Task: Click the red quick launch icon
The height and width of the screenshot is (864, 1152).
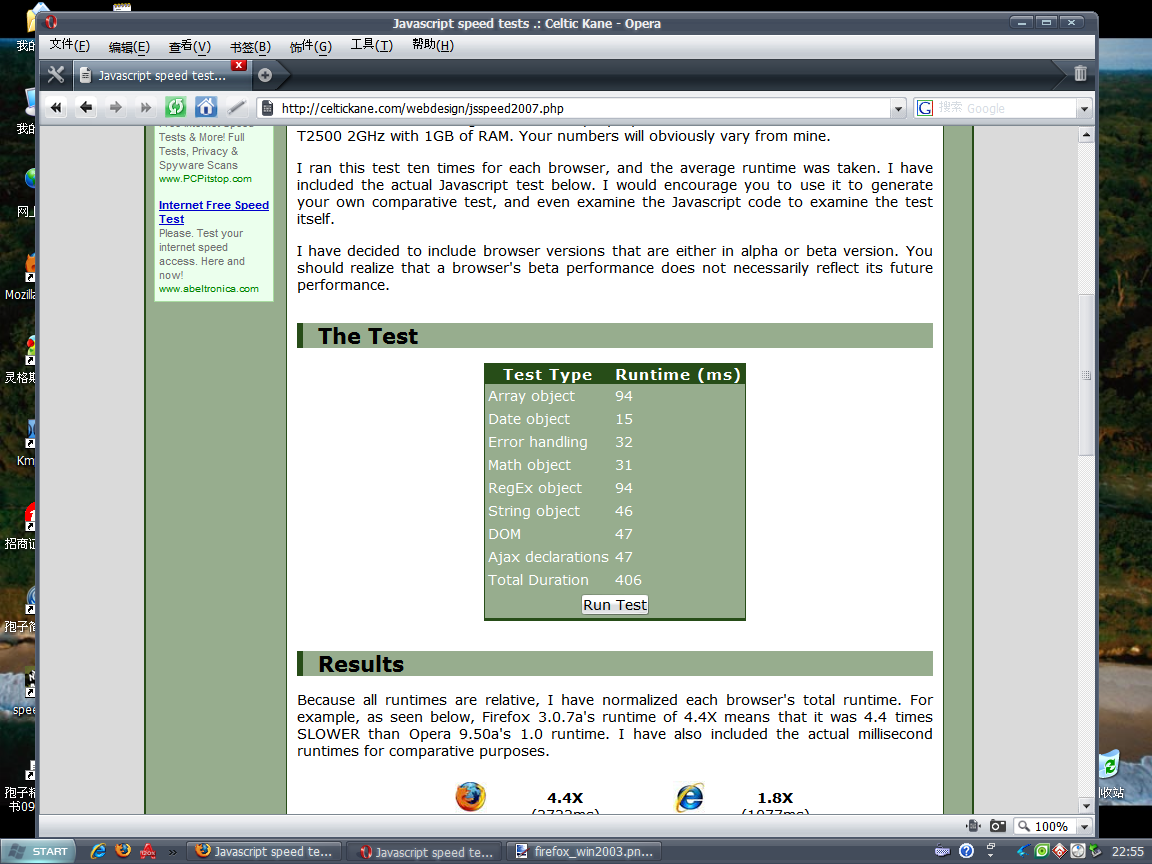Action: tap(148, 851)
